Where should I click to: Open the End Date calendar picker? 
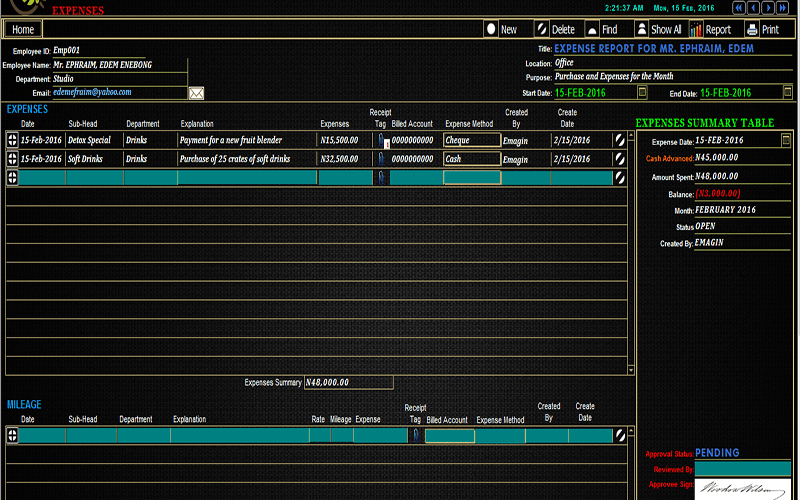(x=786, y=93)
